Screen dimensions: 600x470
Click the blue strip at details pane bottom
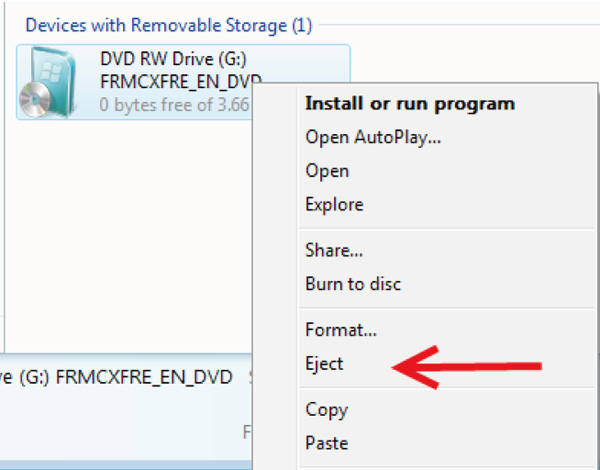pos(126,465)
